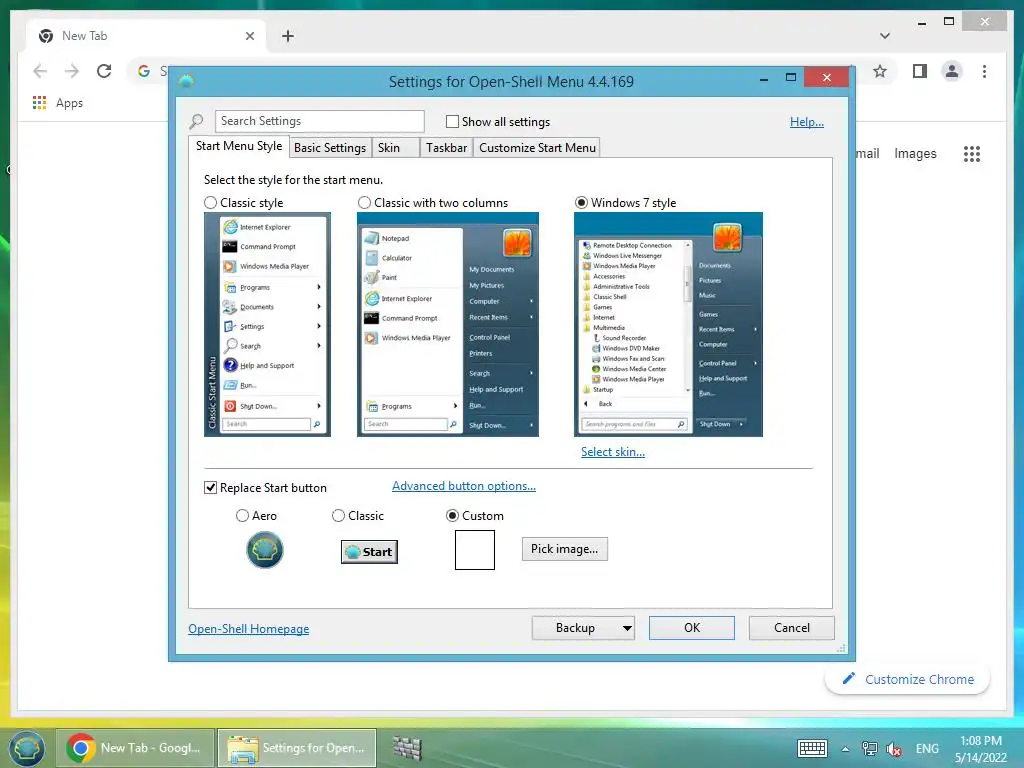The height and width of the screenshot is (768, 1024).
Task: Focus the Search Settings input field
Action: (x=319, y=121)
